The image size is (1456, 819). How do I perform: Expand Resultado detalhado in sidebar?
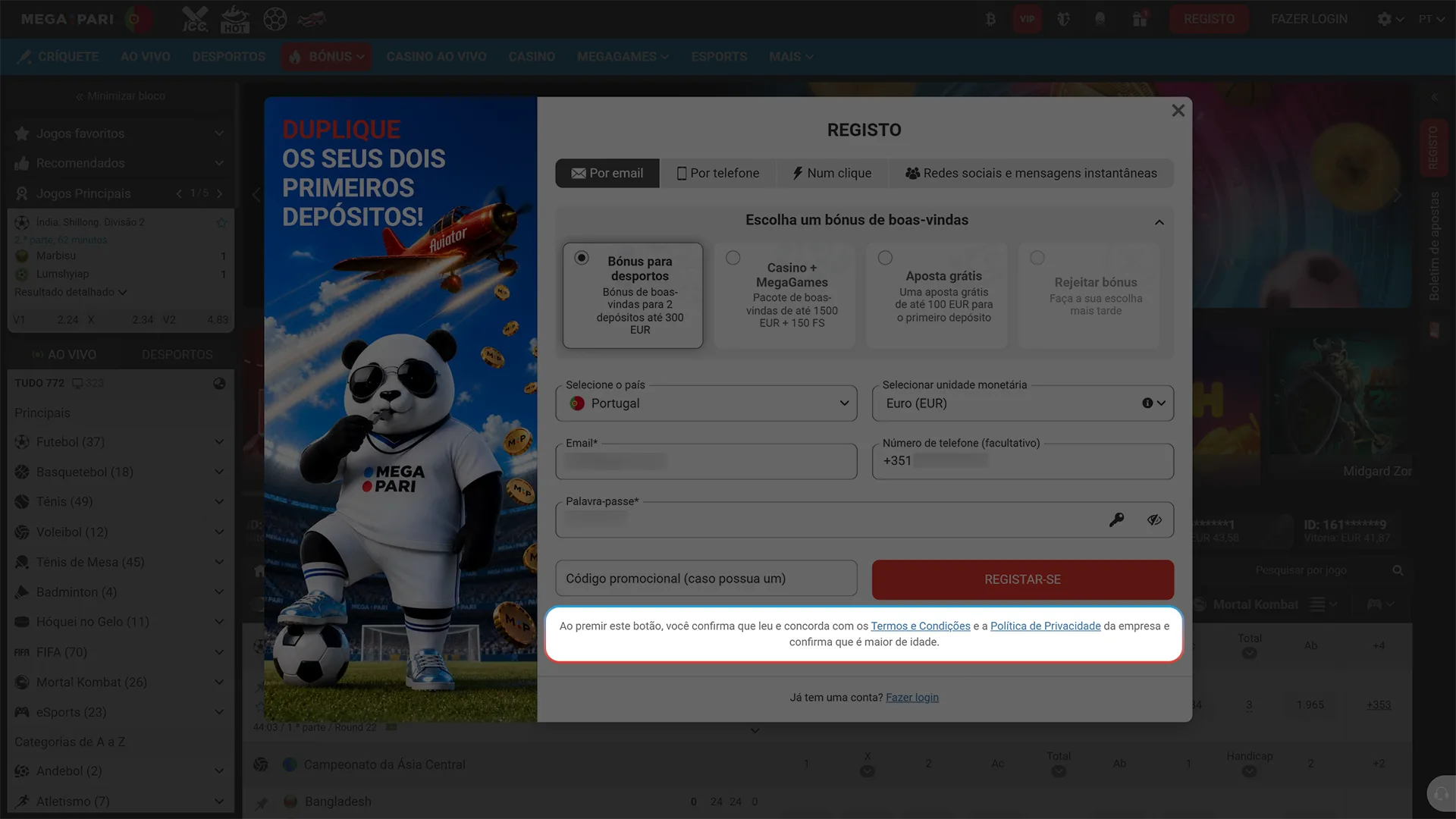click(x=71, y=292)
